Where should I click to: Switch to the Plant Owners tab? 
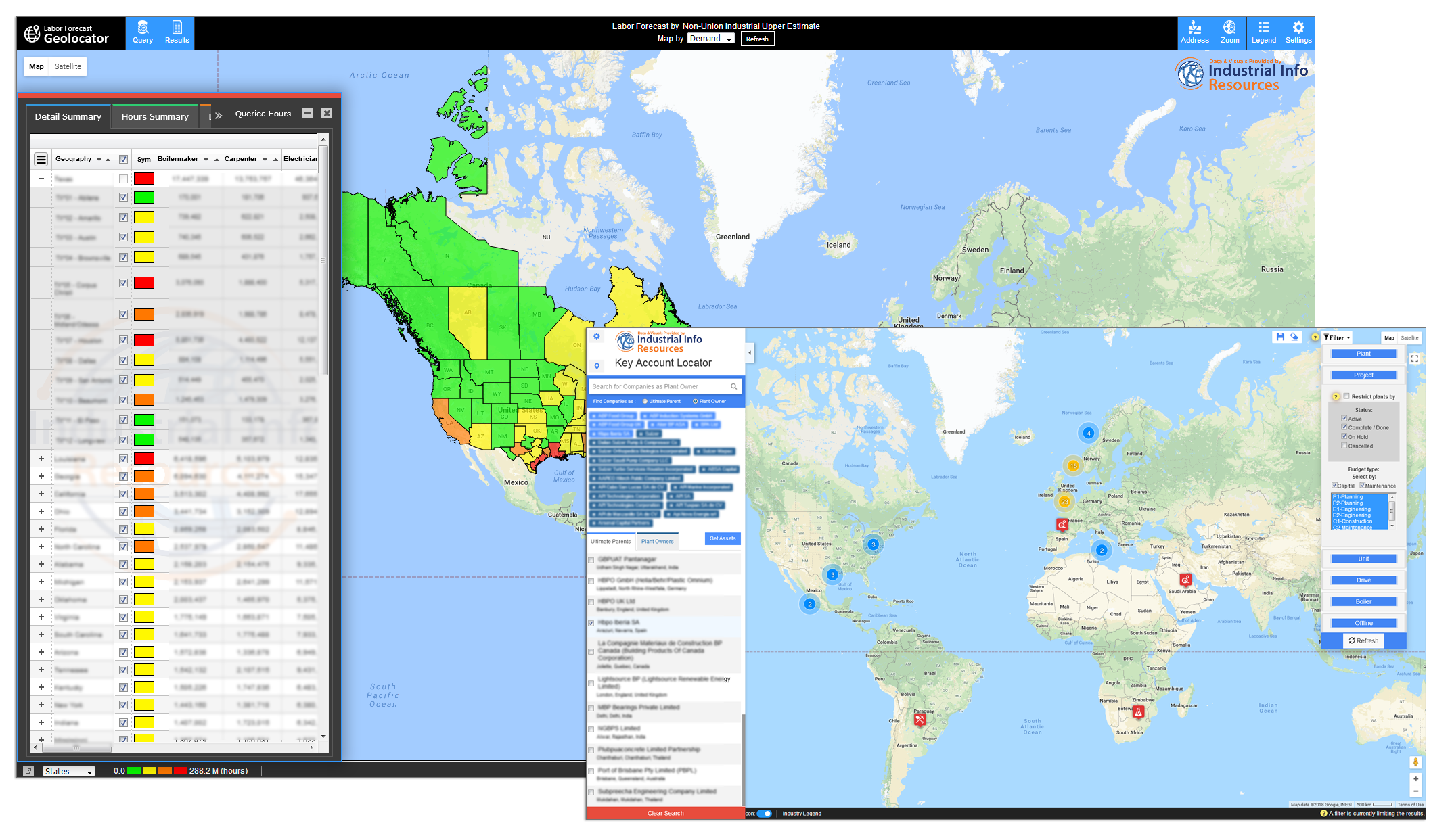pos(657,541)
